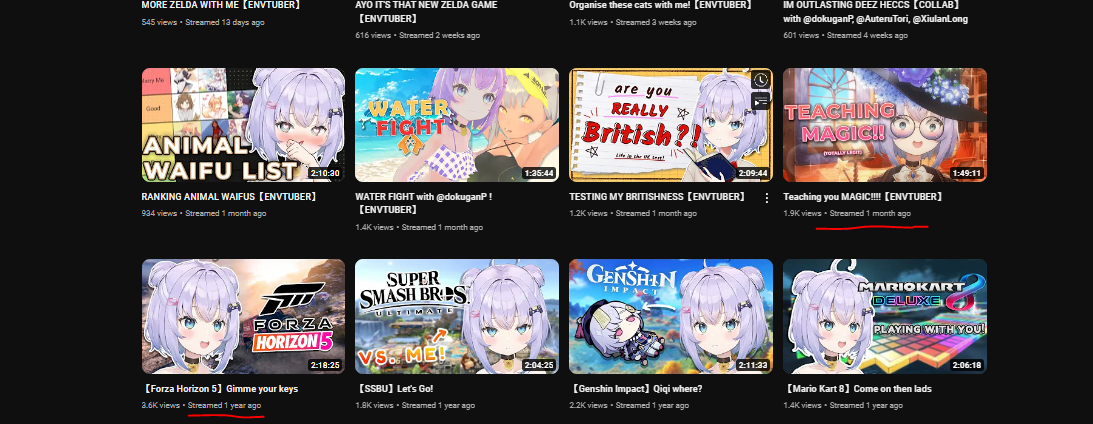The image size is (1093, 424).
Task: Click the RANKING ANIMAL WAIFUS title
Action: tap(231, 197)
